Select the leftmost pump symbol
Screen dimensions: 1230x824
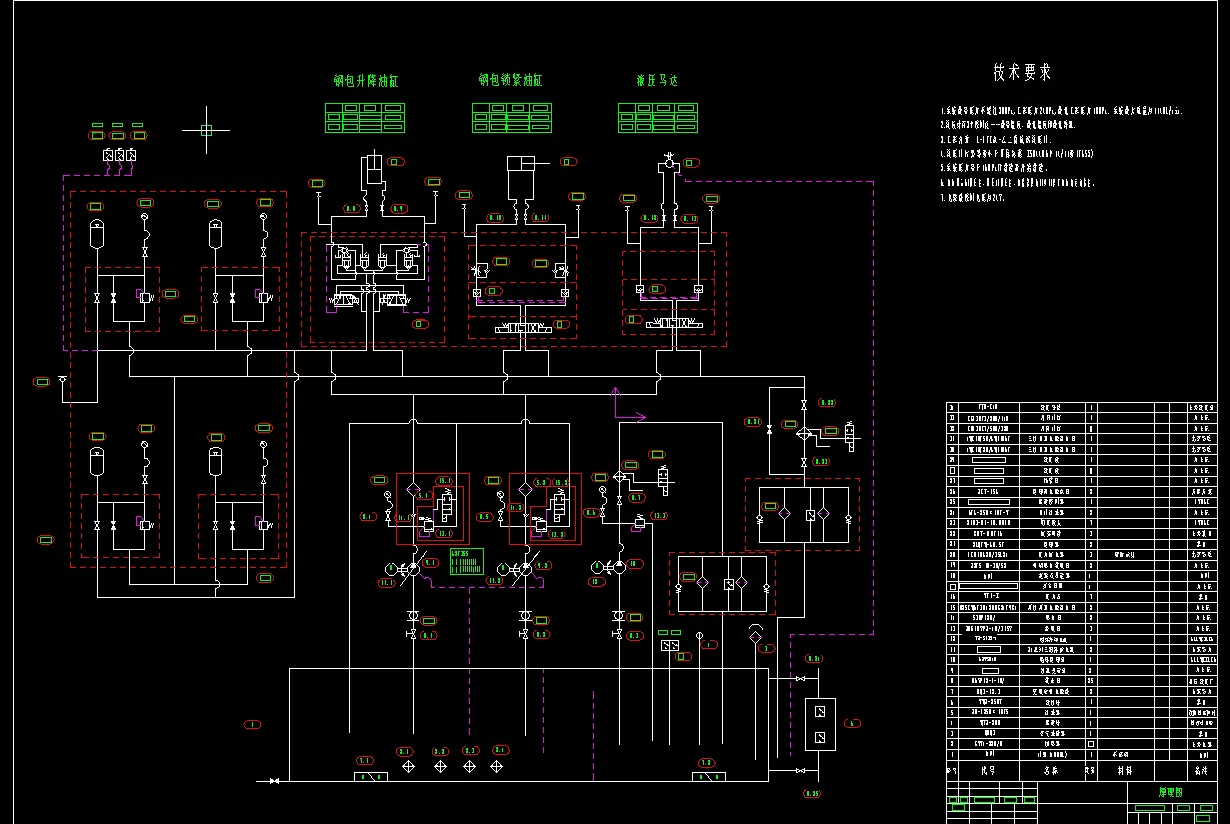[x=412, y=568]
